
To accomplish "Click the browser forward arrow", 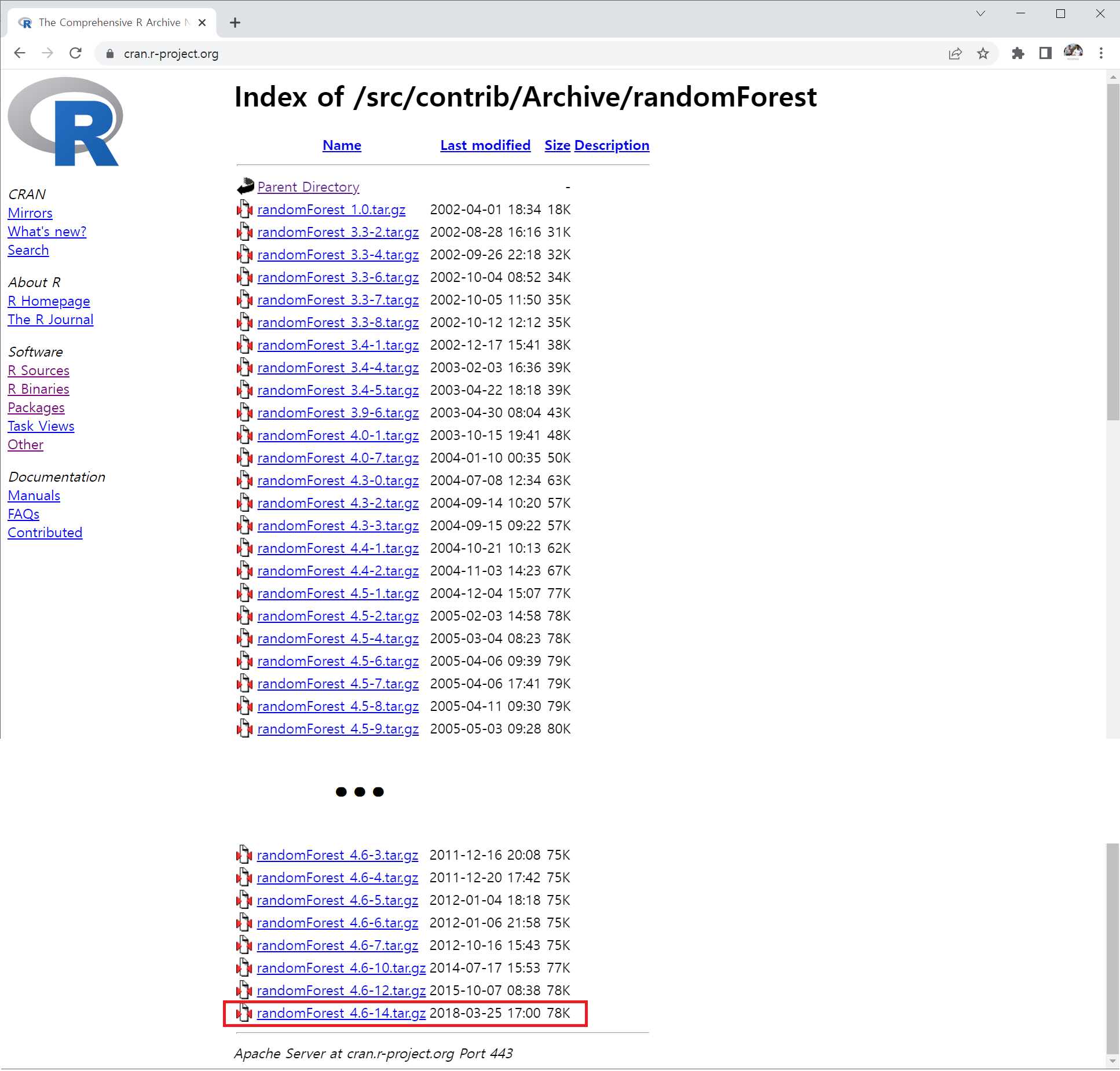I will [x=47, y=53].
